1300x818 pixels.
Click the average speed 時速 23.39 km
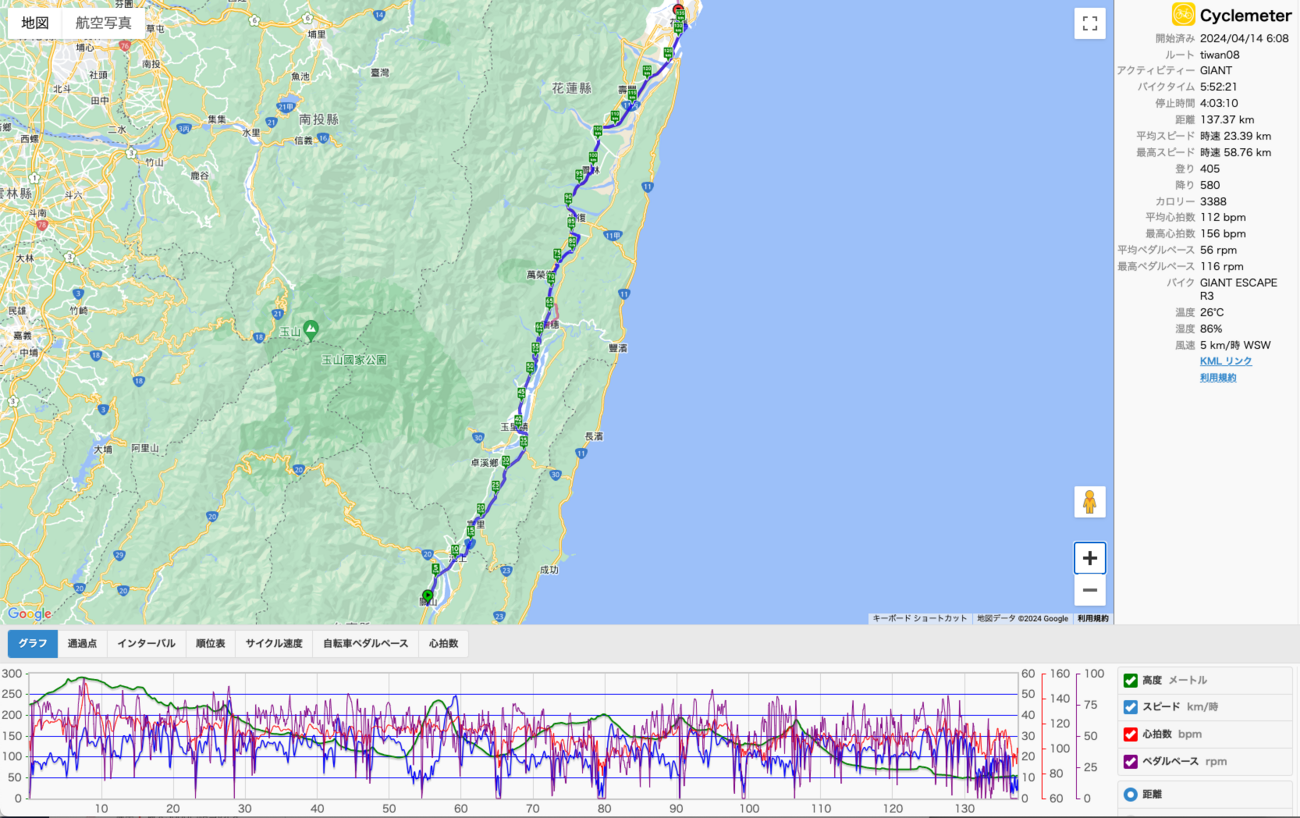point(1236,136)
